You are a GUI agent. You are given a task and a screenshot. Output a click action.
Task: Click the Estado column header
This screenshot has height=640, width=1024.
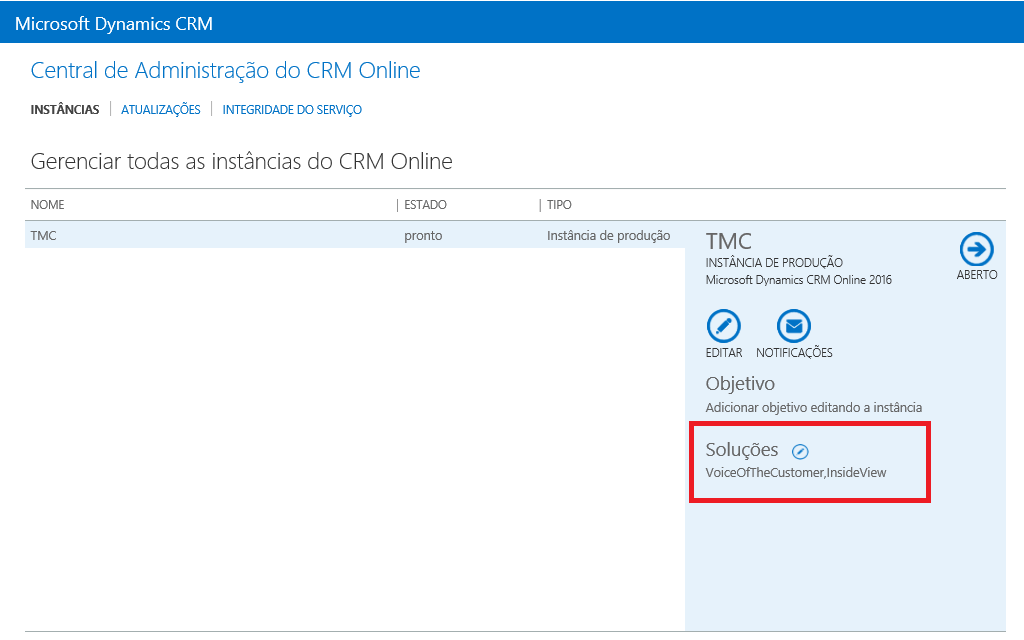(x=425, y=205)
